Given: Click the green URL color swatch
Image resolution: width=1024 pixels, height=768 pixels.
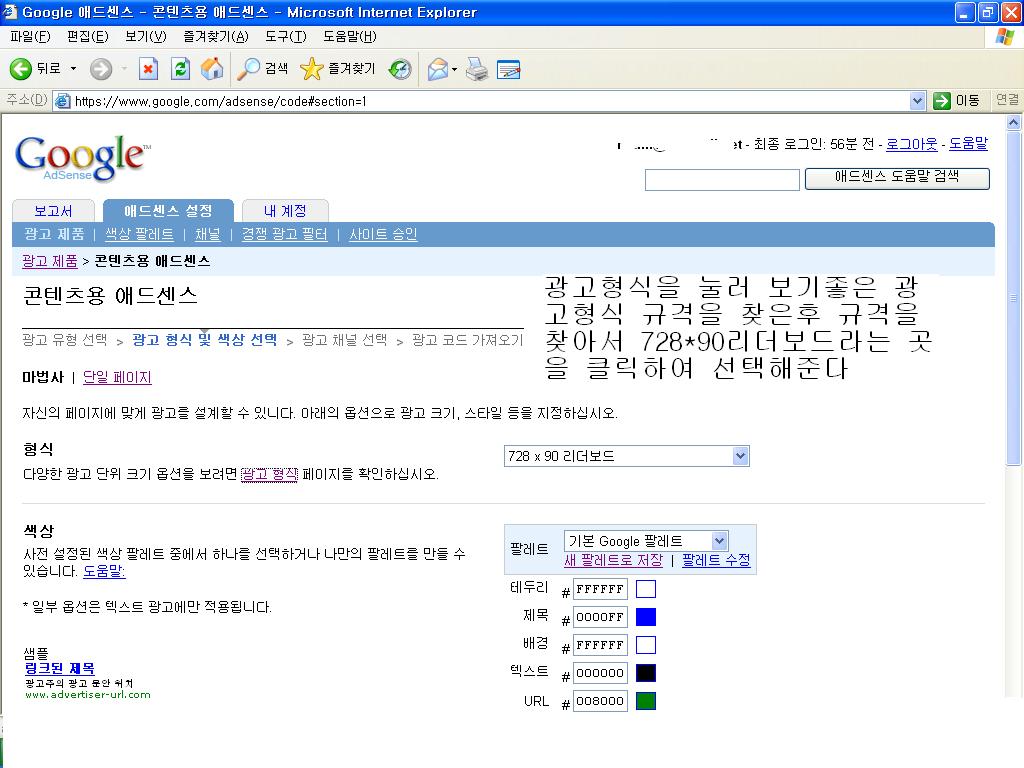Looking at the screenshot, I should pyautogui.click(x=645, y=701).
